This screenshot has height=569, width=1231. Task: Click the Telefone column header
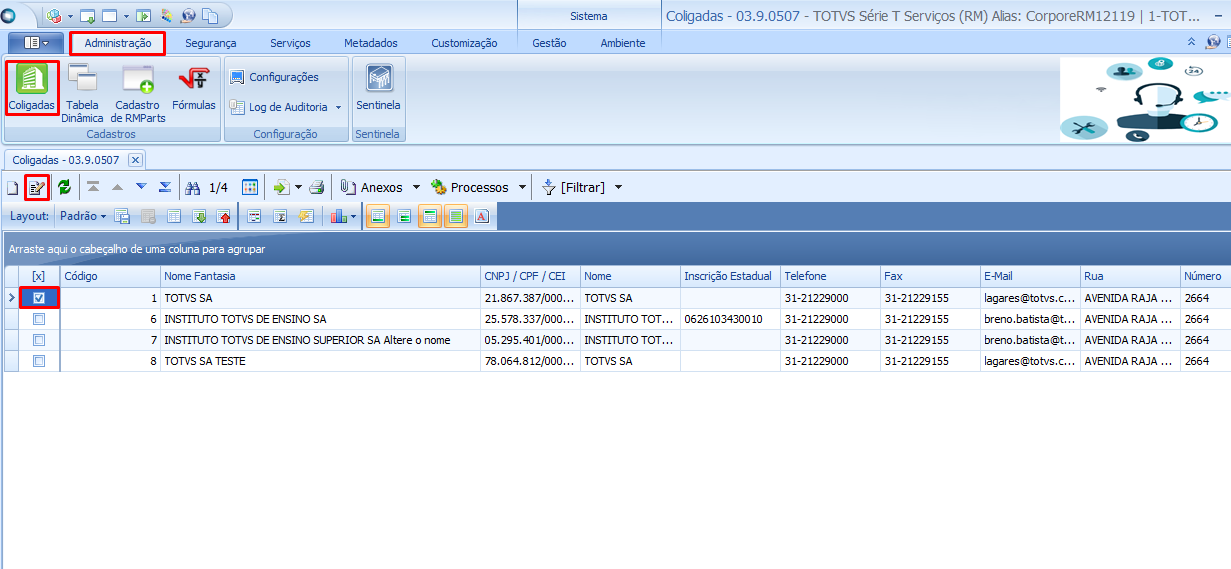coord(830,276)
